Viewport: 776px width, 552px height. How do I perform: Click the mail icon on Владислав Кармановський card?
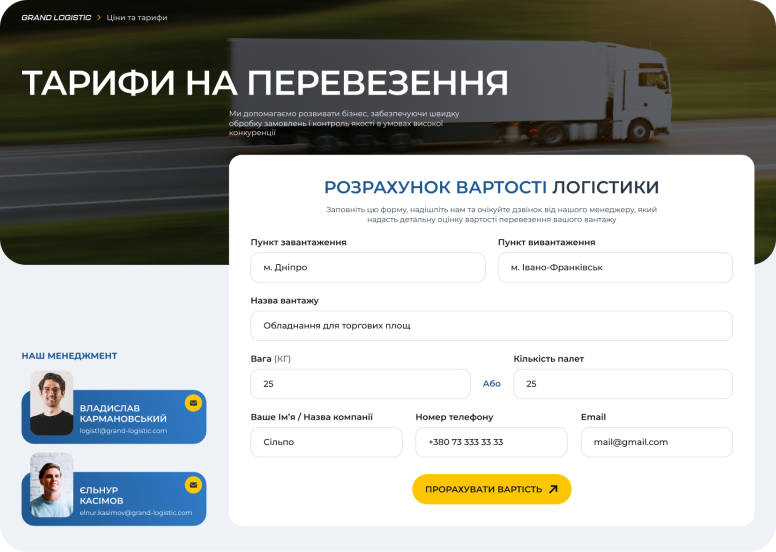(194, 403)
